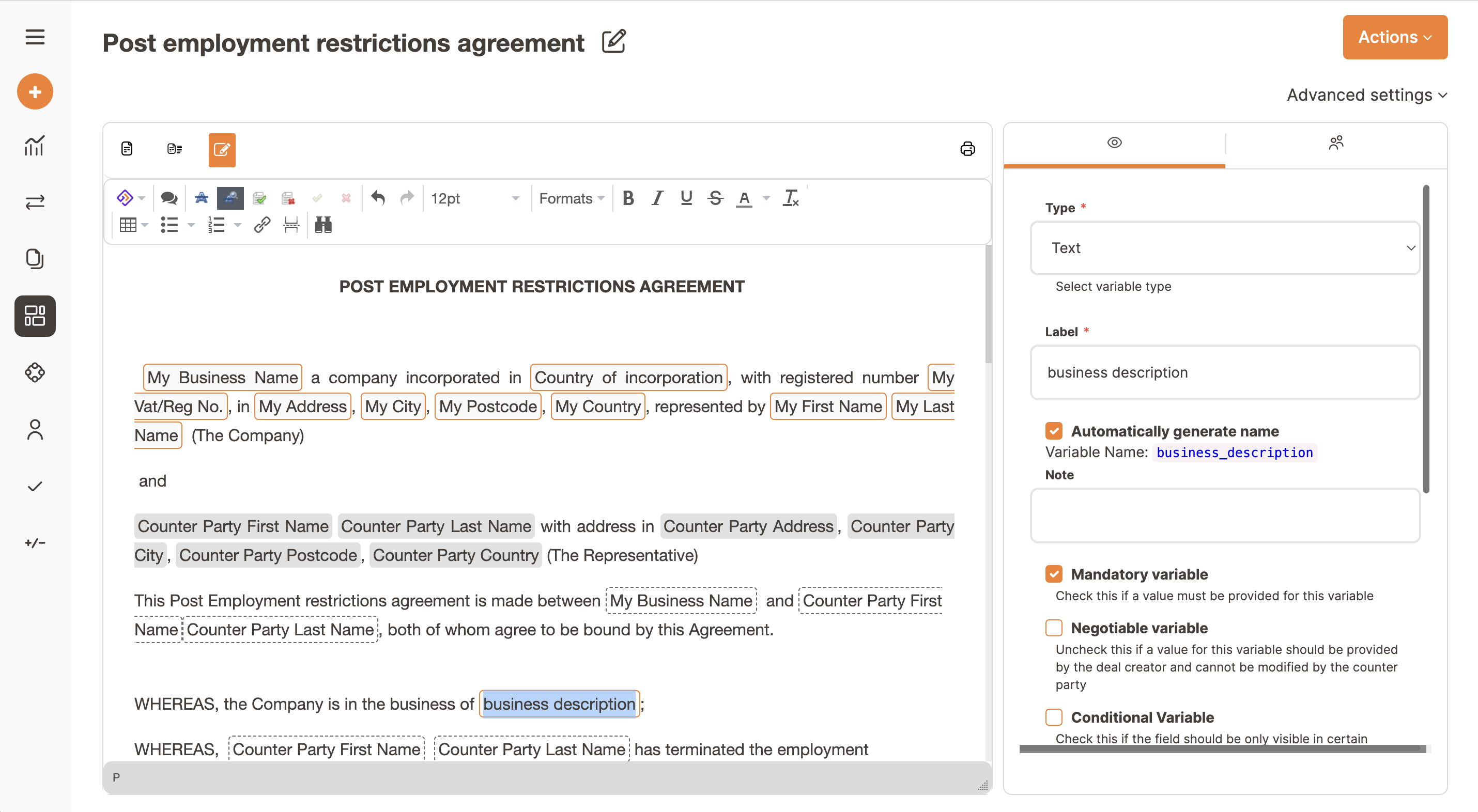Select the orange edit mode icon

[x=222, y=150]
